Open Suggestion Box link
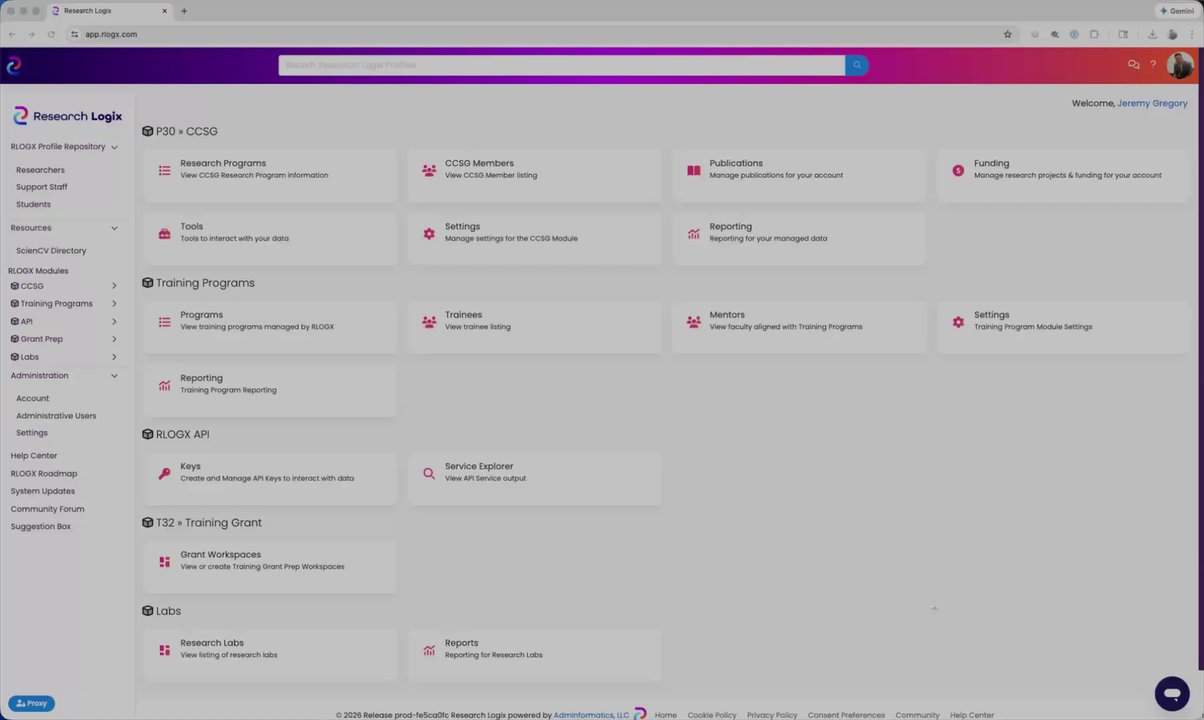This screenshot has height=720, width=1204. tap(41, 527)
